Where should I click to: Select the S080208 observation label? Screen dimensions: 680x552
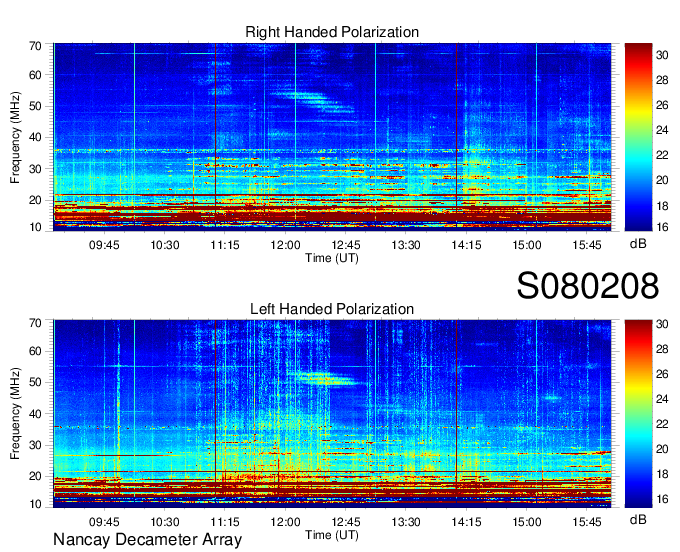(588, 286)
